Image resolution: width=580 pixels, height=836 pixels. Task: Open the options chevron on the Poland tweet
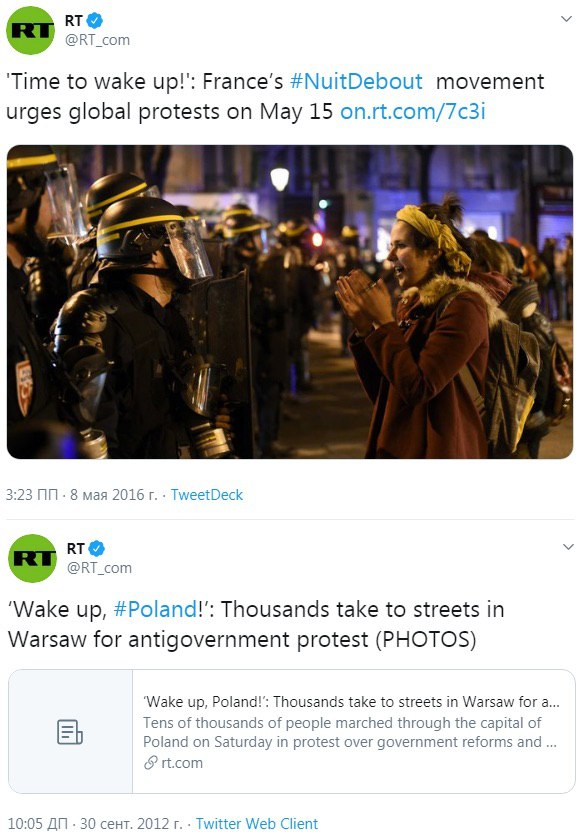pyautogui.click(x=568, y=547)
